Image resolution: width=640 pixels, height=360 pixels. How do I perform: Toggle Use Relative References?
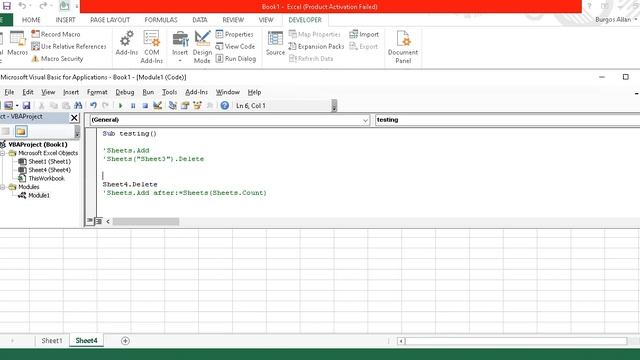(x=69, y=47)
